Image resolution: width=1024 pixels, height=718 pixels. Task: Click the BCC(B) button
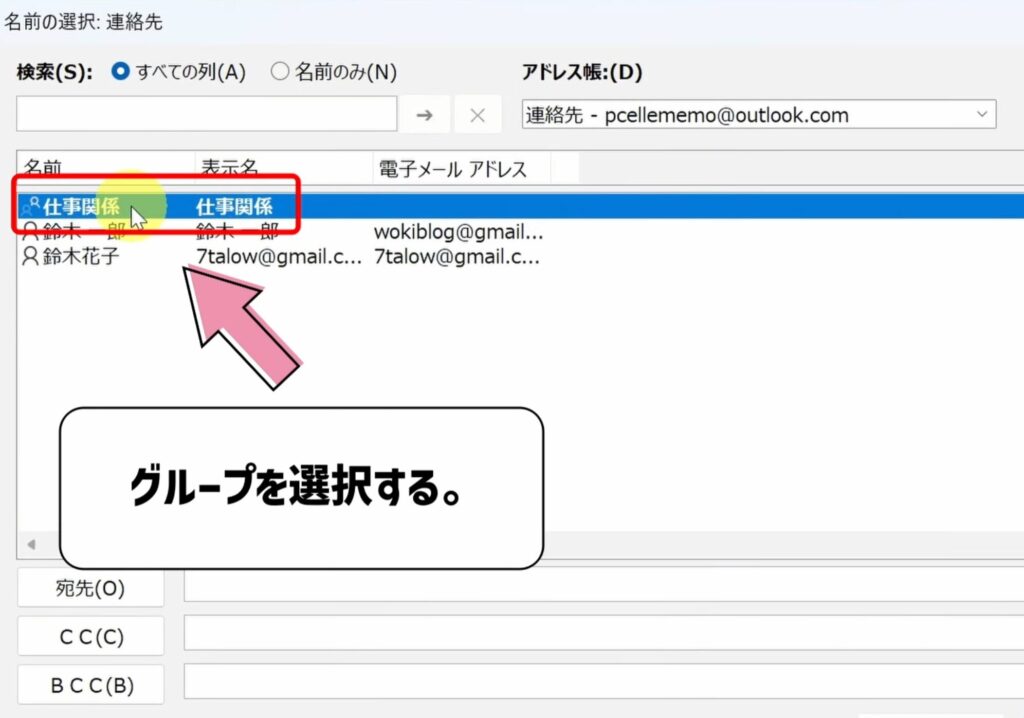point(90,684)
